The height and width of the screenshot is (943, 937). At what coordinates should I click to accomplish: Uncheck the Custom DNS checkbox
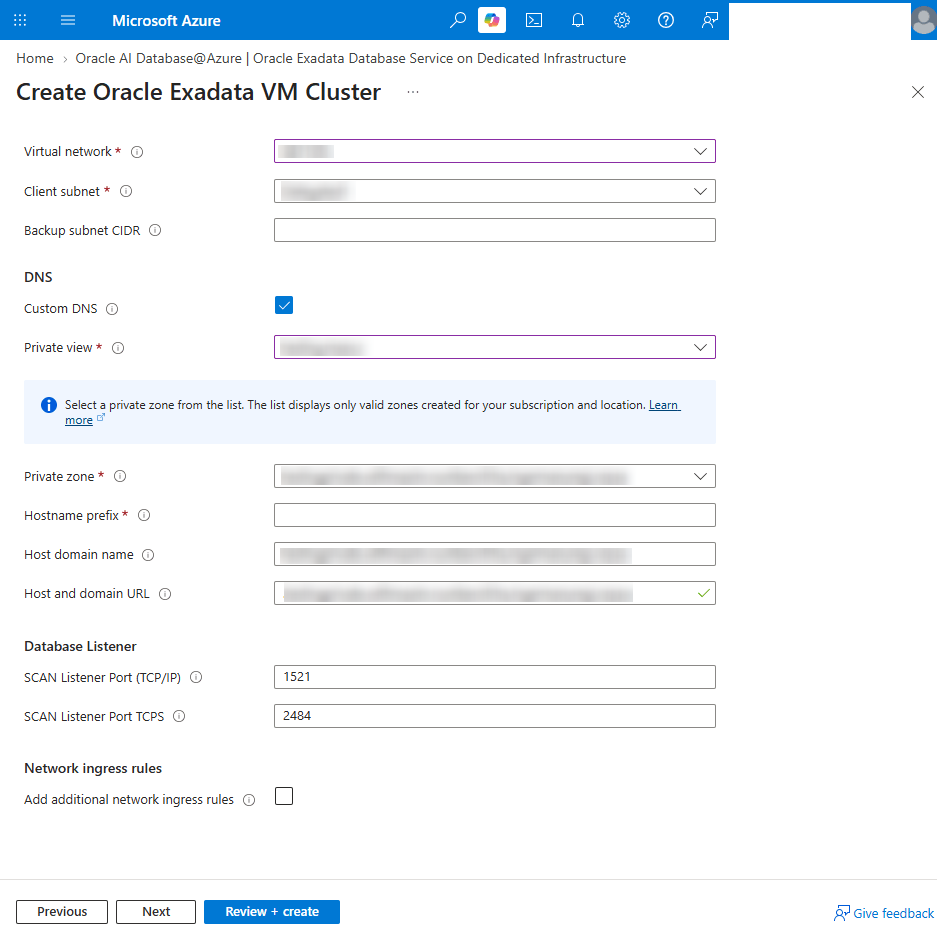pyautogui.click(x=284, y=306)
